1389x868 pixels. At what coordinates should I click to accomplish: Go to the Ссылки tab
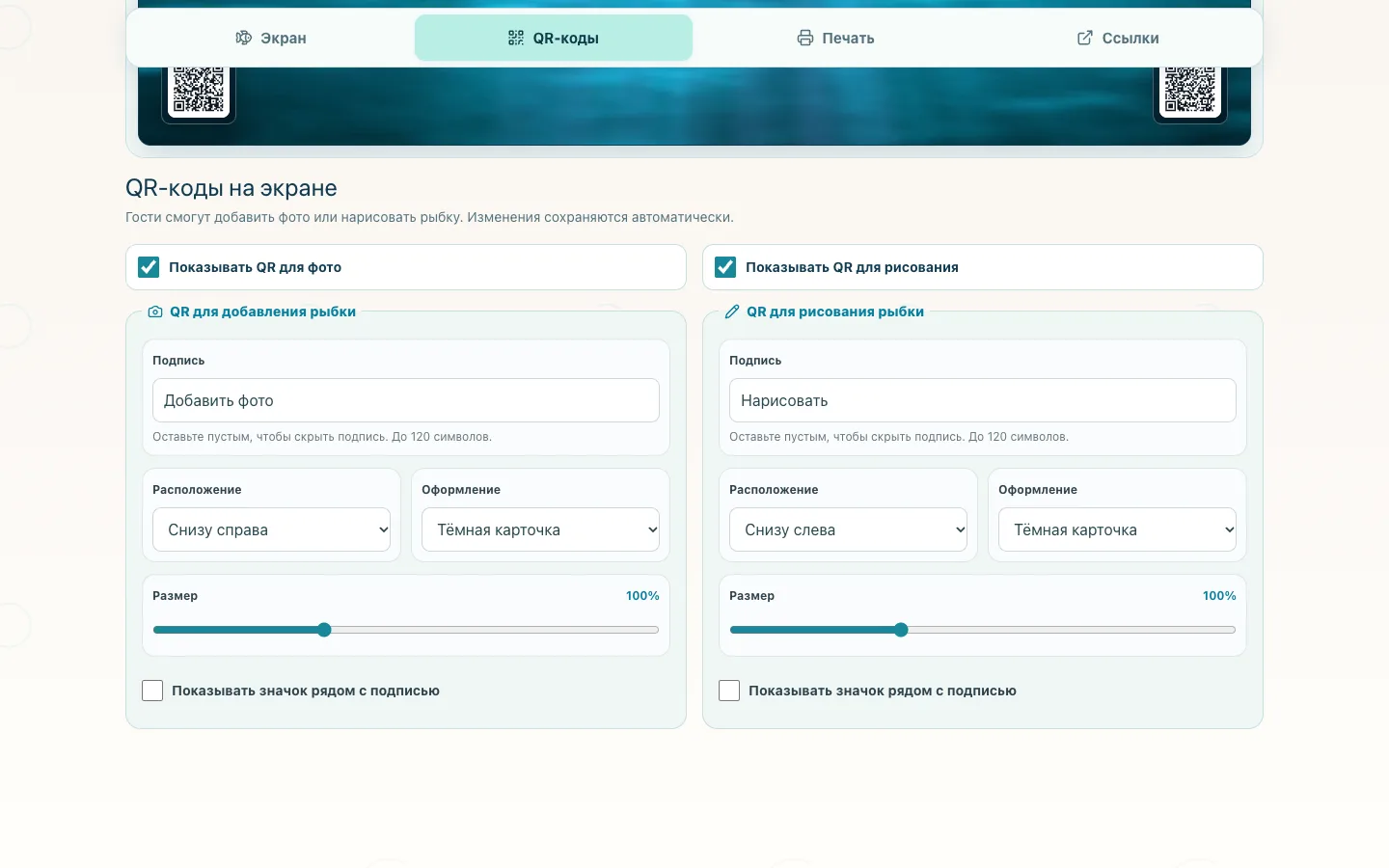1118,38
